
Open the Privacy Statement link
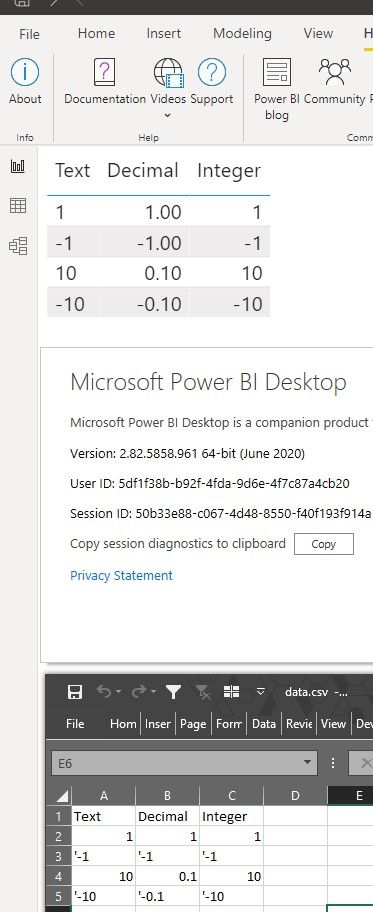[x=121, y=575]
